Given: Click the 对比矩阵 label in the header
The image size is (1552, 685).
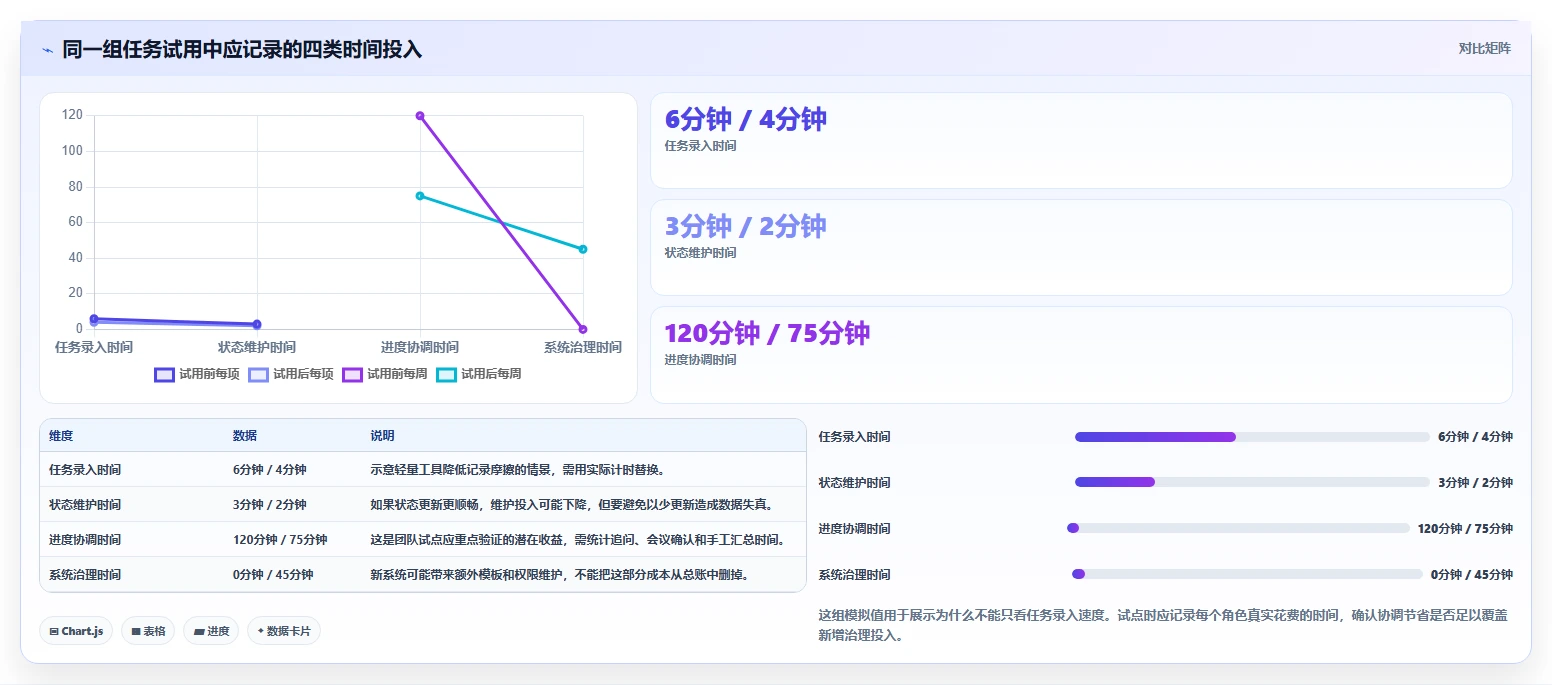Looking at the screenshot, I should (x=1485, y=48).
